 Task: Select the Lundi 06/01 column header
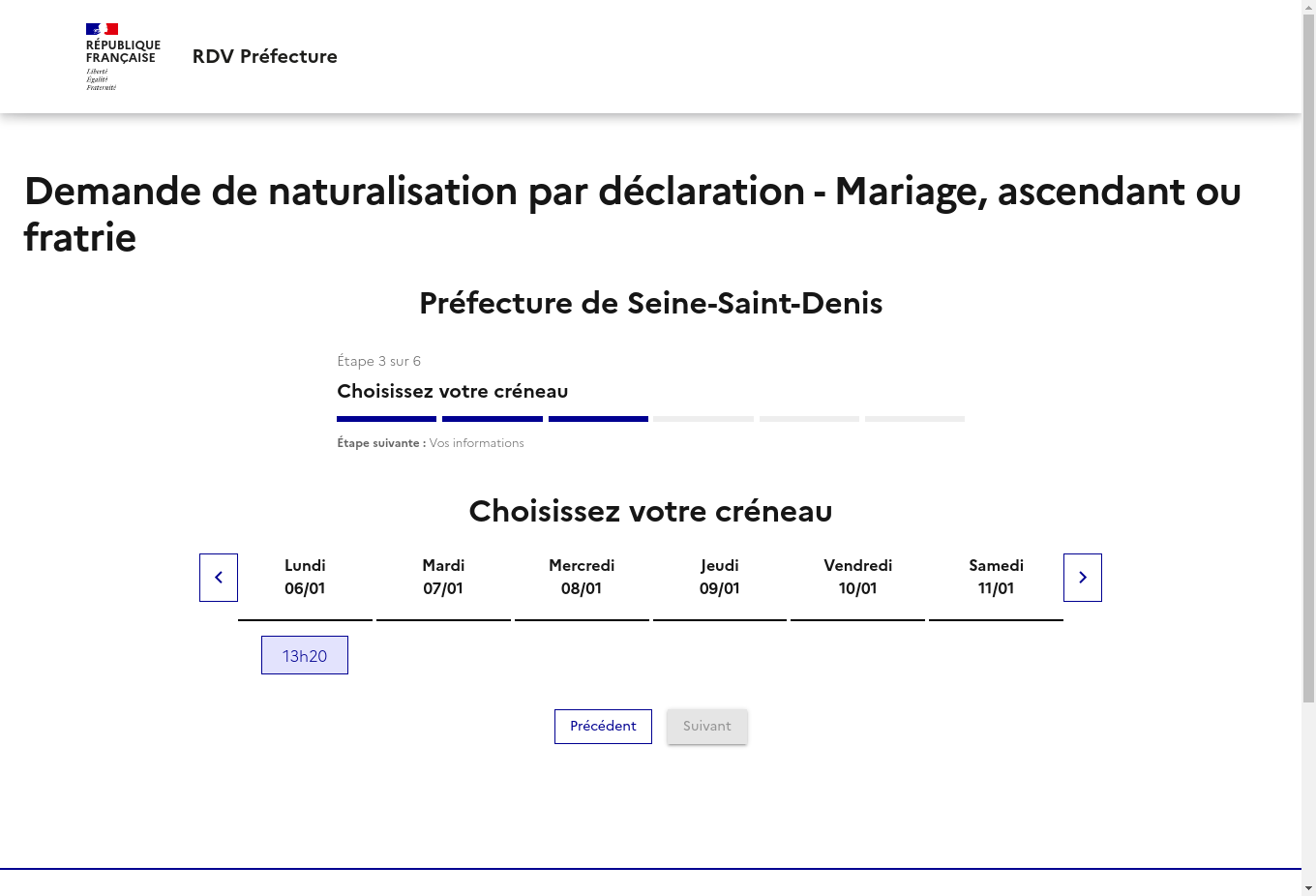tap(305, 577)
